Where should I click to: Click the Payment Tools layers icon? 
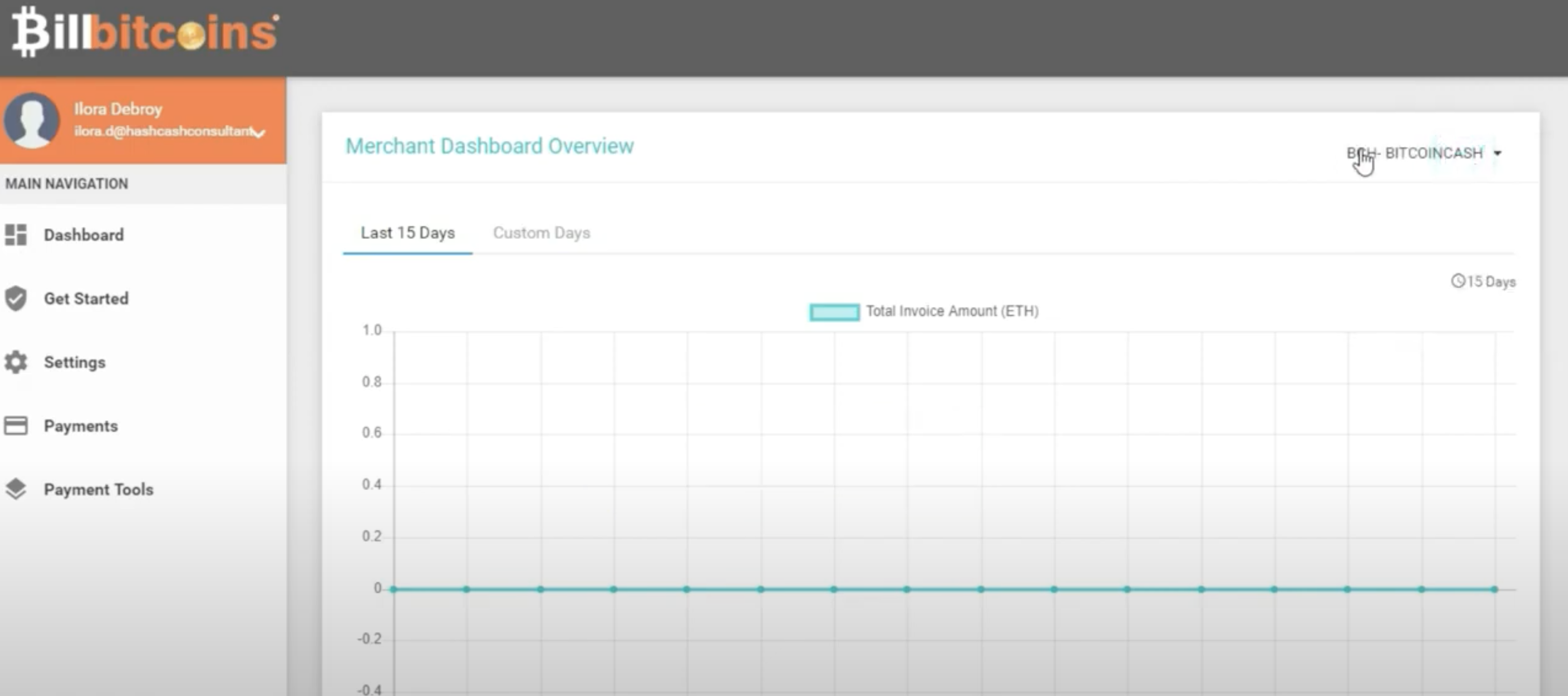16,489
